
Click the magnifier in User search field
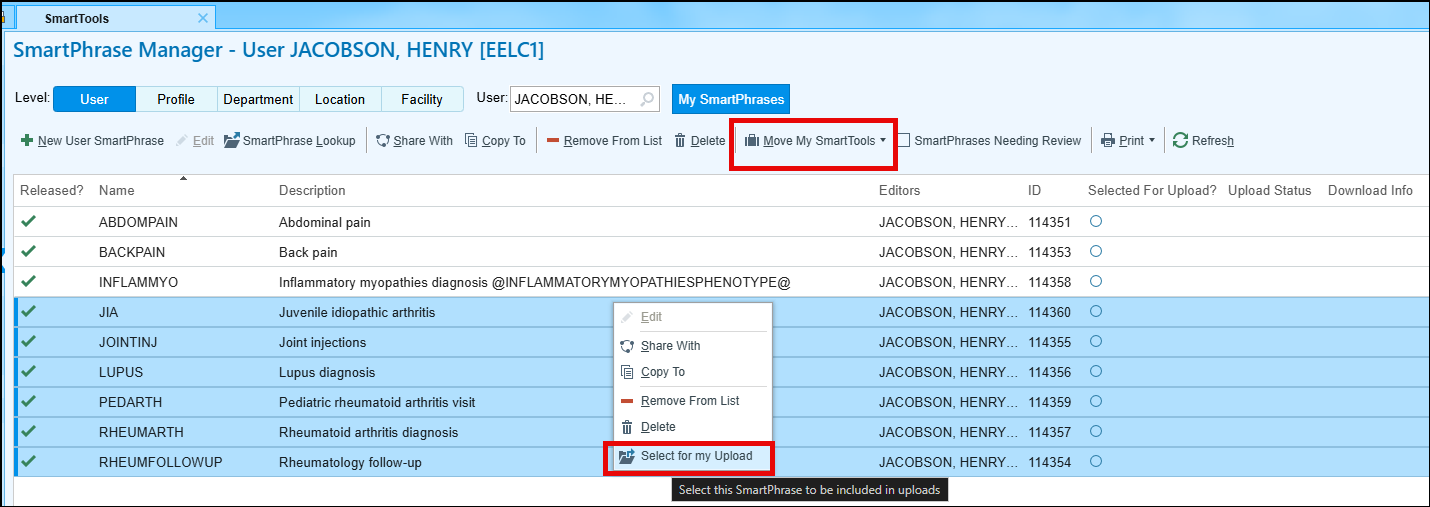[x=648, y=99]
